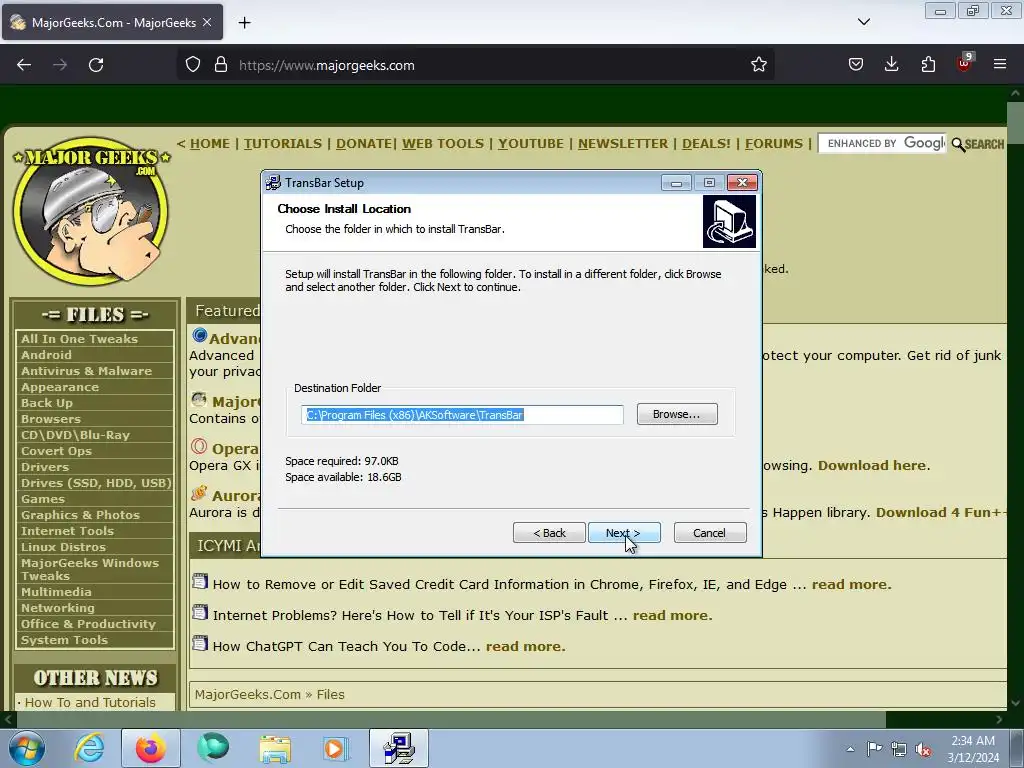This screenshot has width=1024, height=768.
Task: Click Back in TransBar Setup
Action: point(549,533)
